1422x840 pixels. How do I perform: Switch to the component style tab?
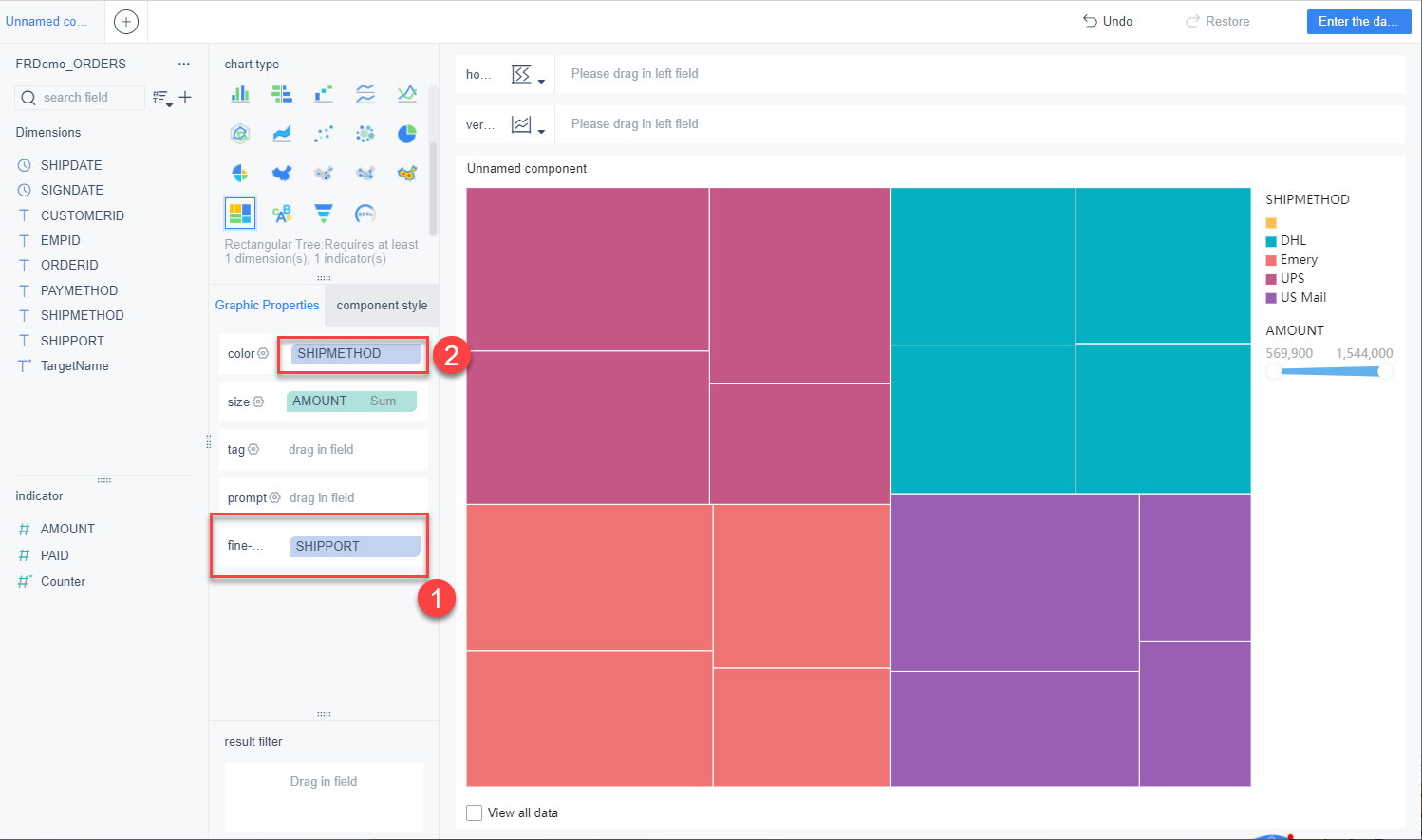point(382,305)
